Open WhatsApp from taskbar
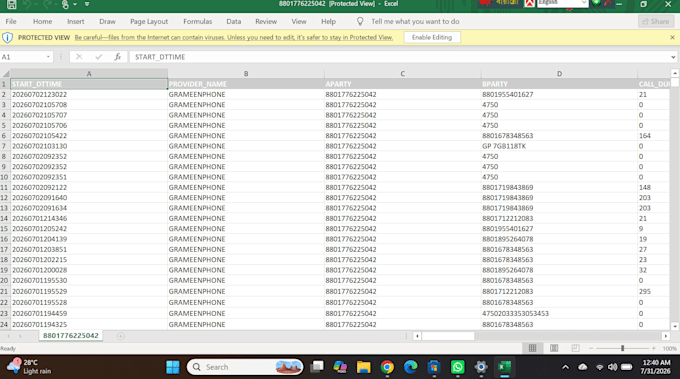Image resolution: width=680 pixels, height=379 pixels. (457, 367)
